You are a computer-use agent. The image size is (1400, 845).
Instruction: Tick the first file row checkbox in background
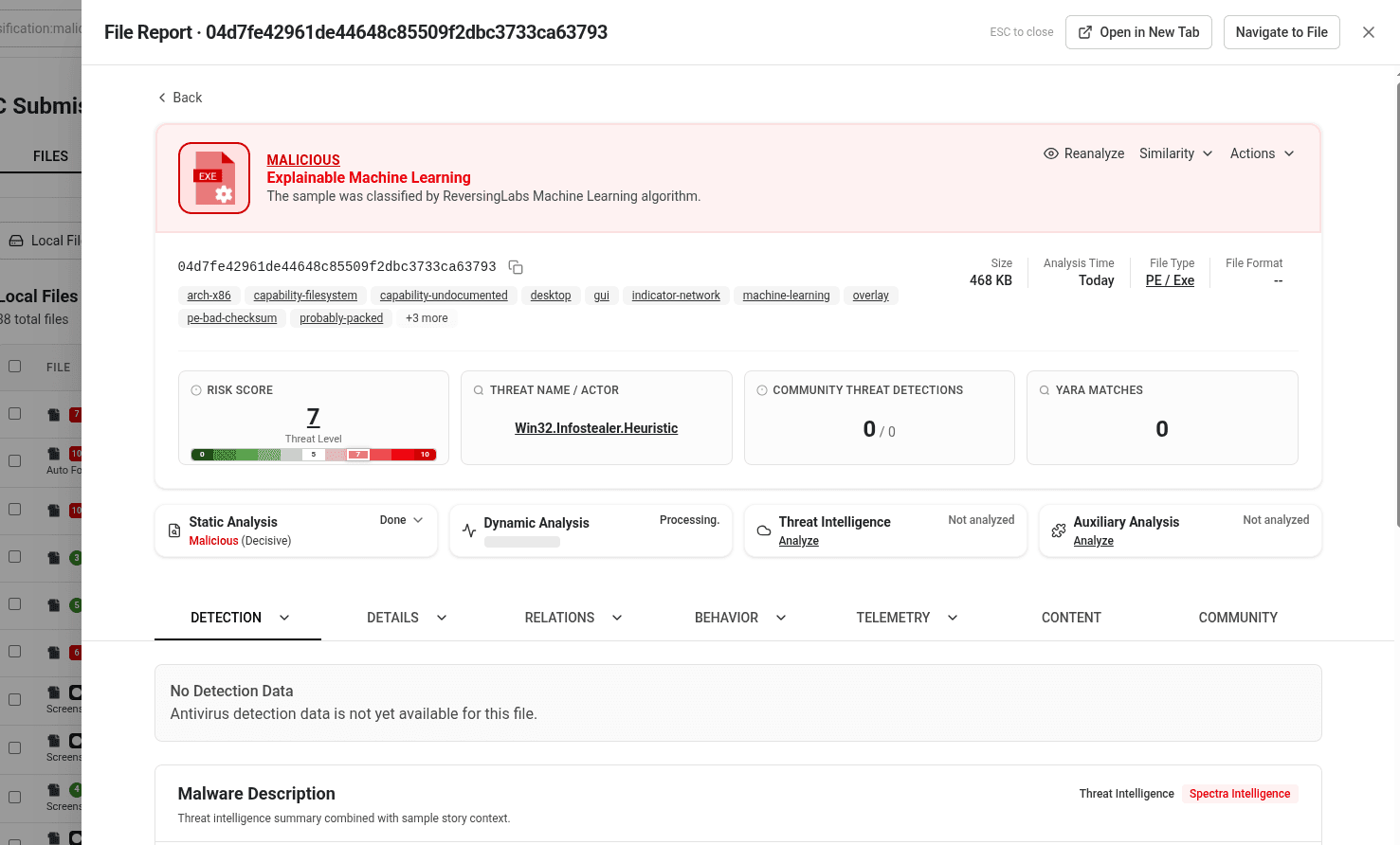(x=15, y=413)
